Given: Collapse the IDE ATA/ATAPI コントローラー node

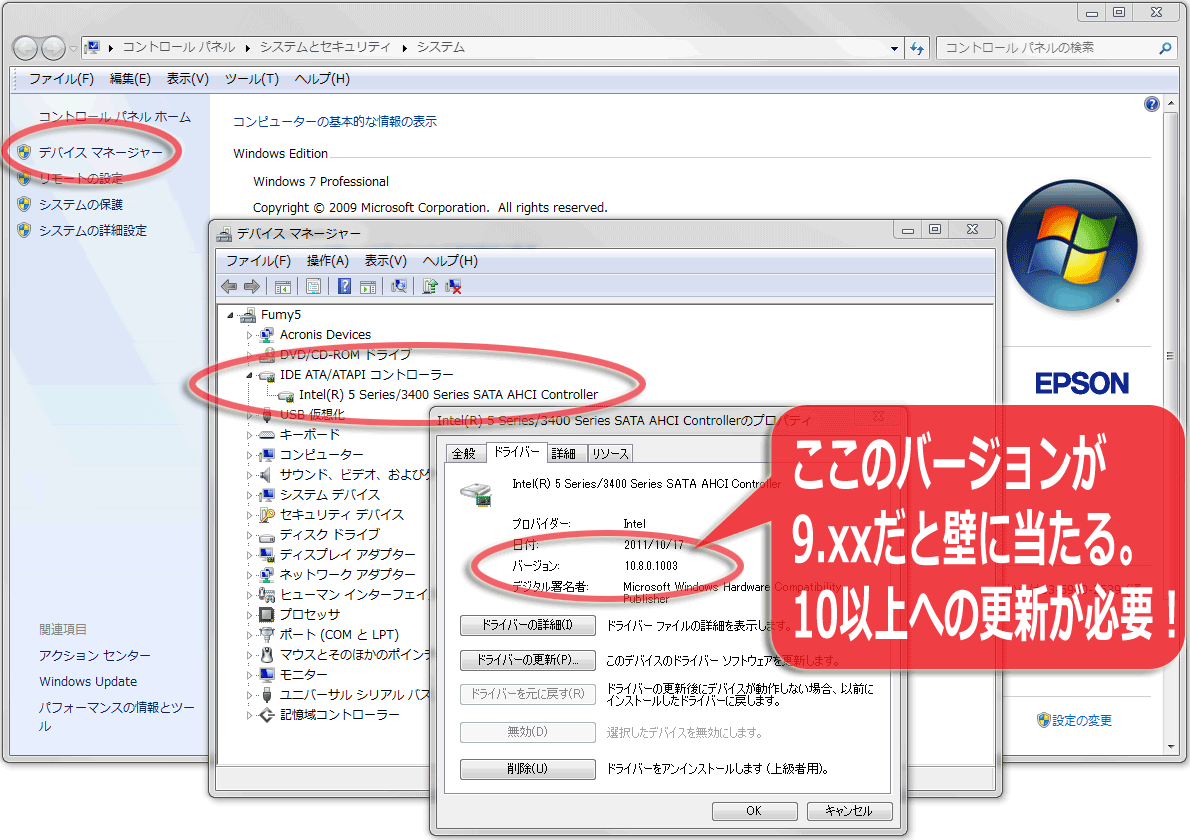Looking at the screenshot, I should point(249,375).
